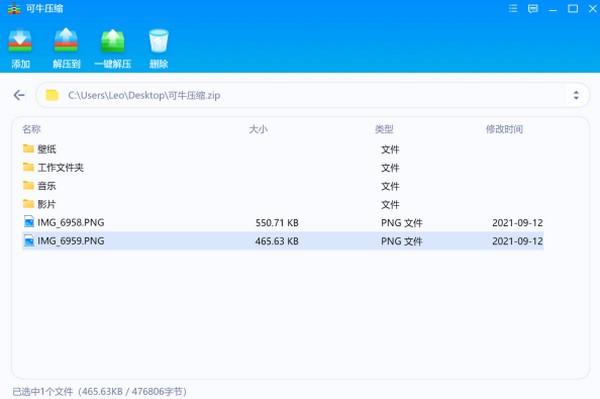
Task: Go back with the left arrow
Action: click(x=19, y=95)
